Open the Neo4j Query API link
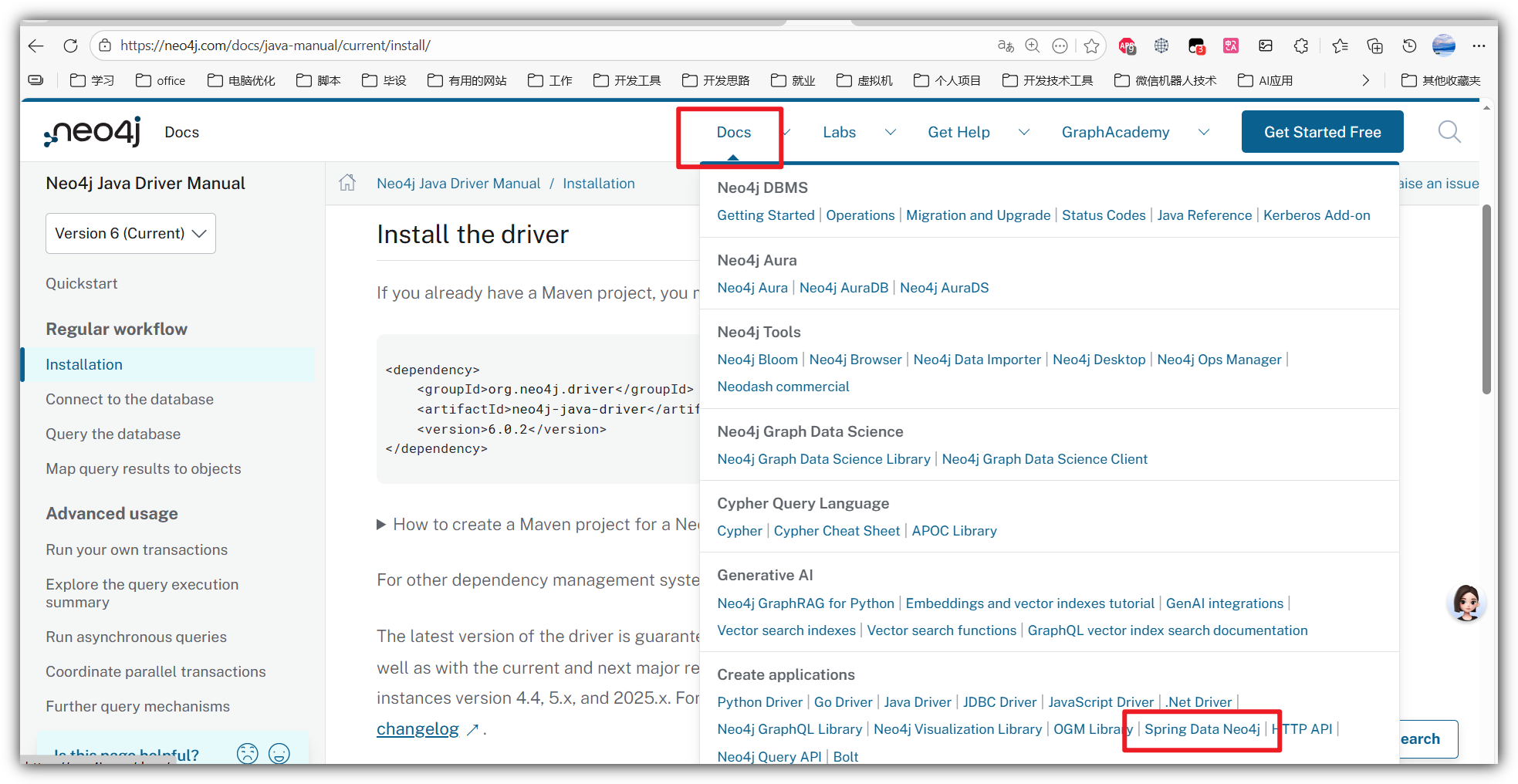 pos(769,757)
